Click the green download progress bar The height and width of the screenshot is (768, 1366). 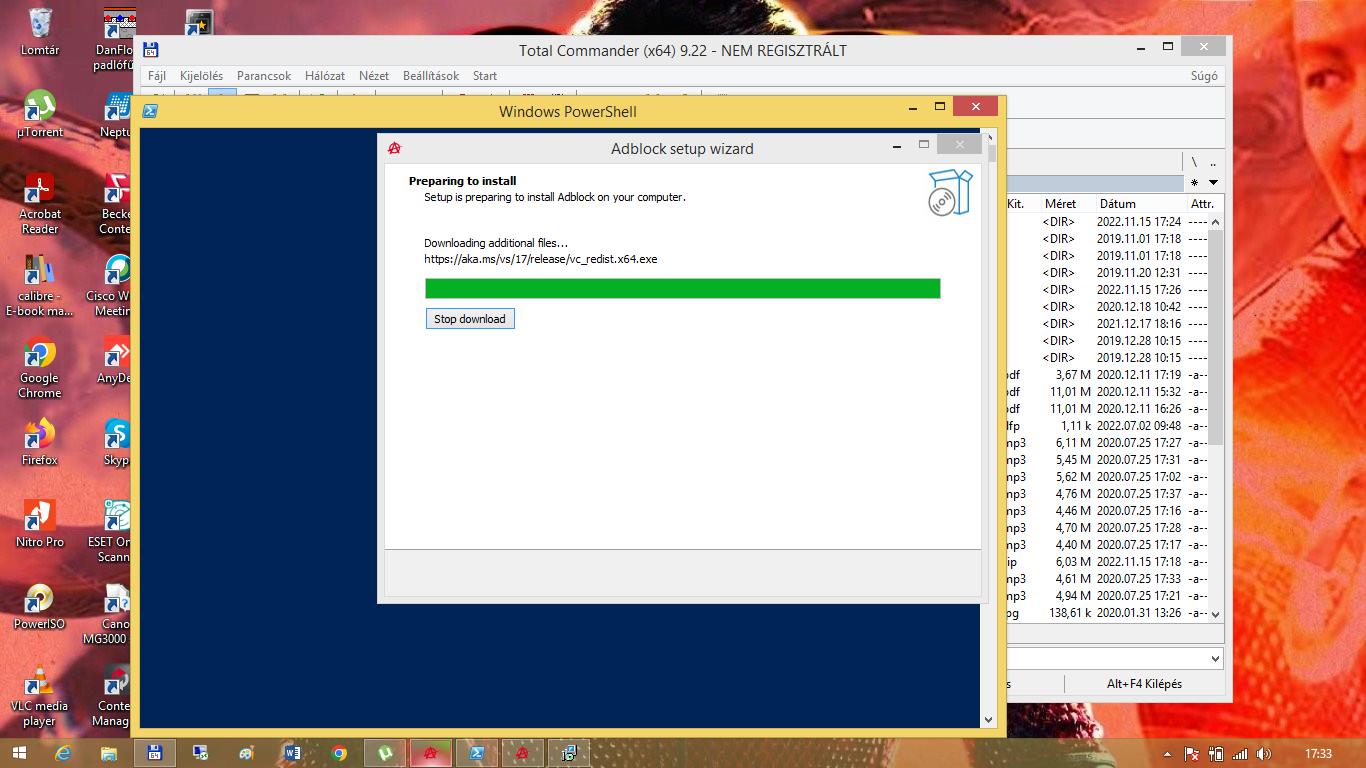click(x=682, y=289)
